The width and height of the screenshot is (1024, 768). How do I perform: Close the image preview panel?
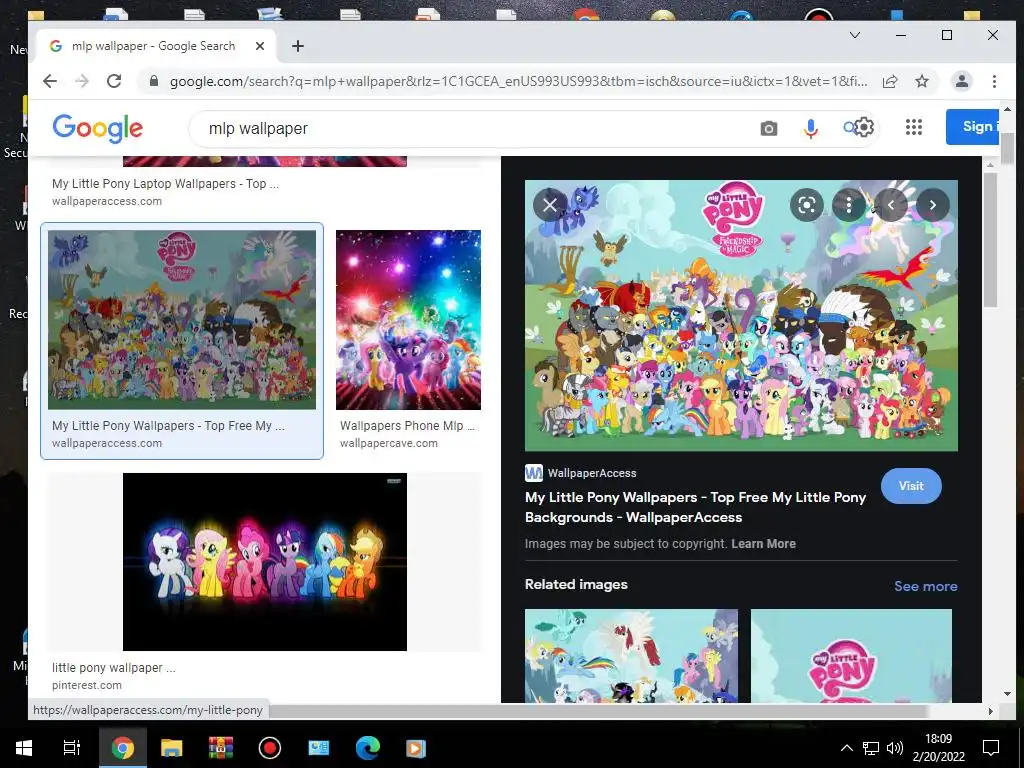(550, 205)
